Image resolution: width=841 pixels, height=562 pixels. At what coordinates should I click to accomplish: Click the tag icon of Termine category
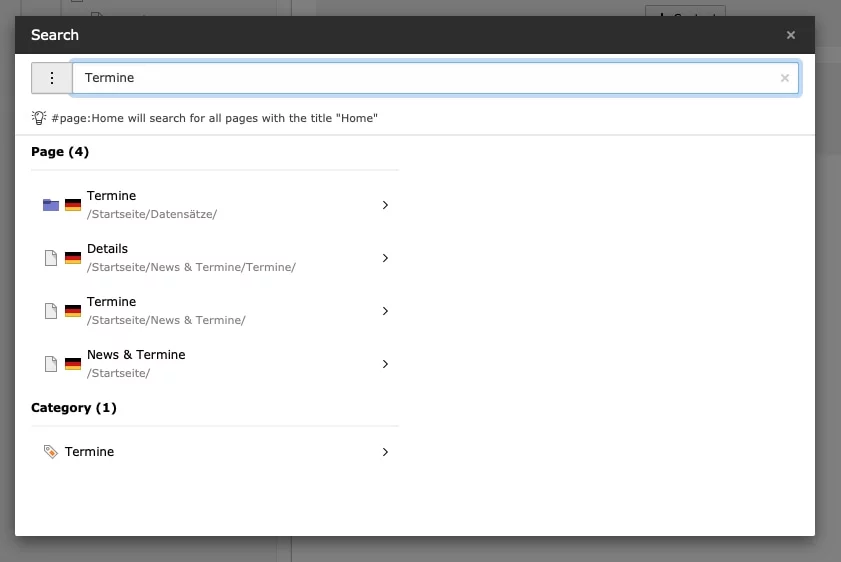point(50,452)
